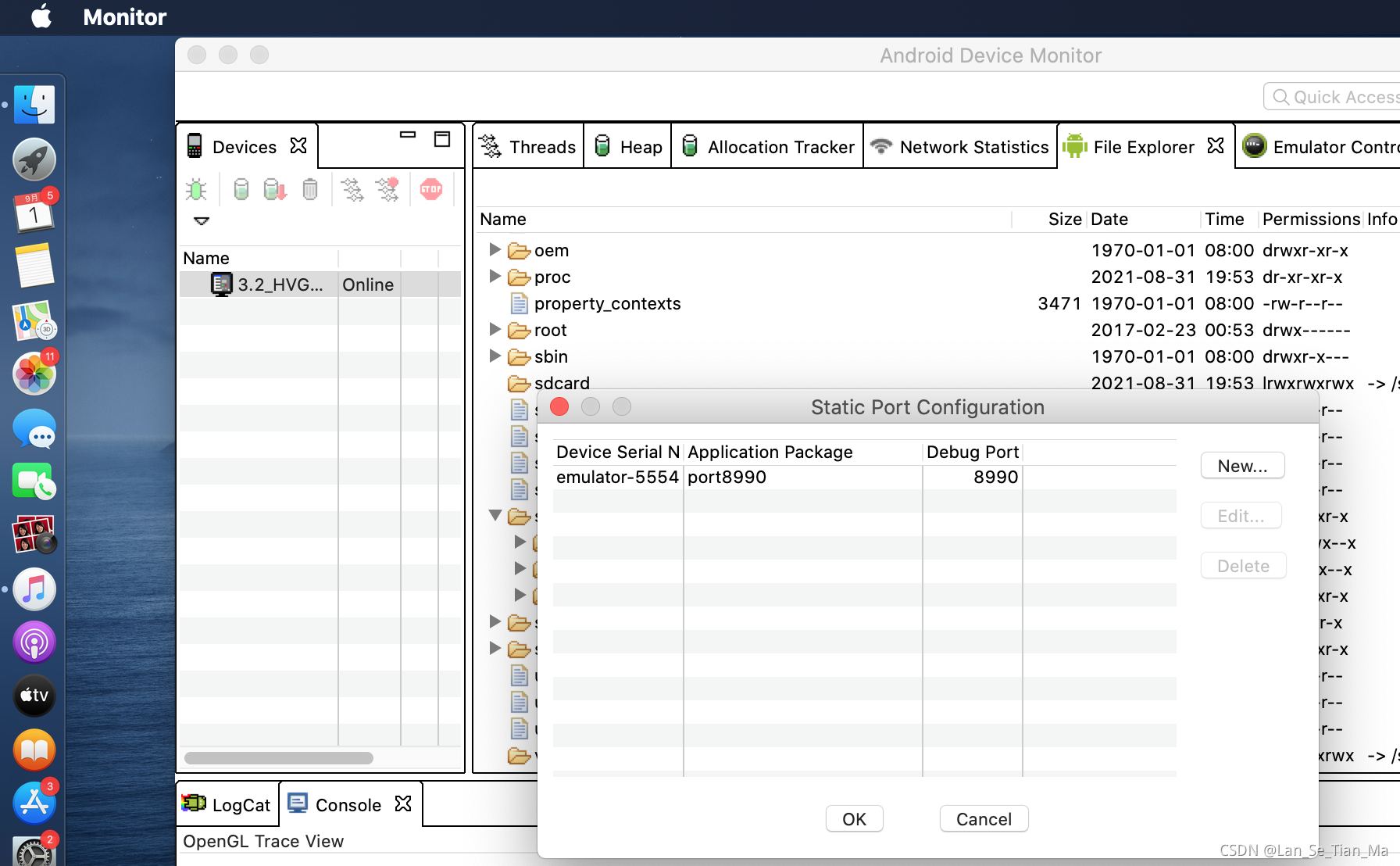Click the sbin folder icon
The height and width of the screenshot is (866, 1400).
519,357
